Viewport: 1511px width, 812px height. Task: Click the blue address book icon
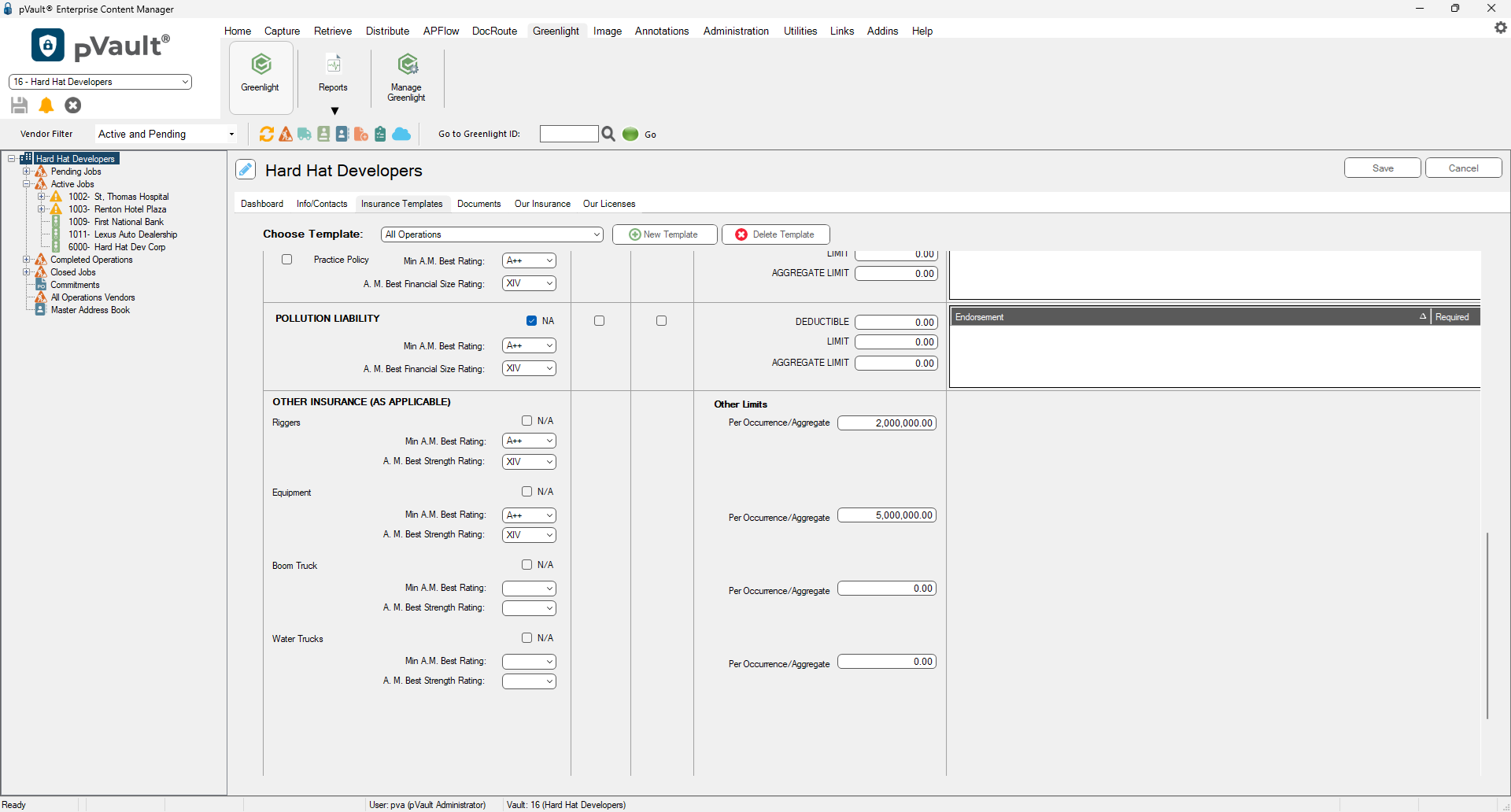coord(342,135)
